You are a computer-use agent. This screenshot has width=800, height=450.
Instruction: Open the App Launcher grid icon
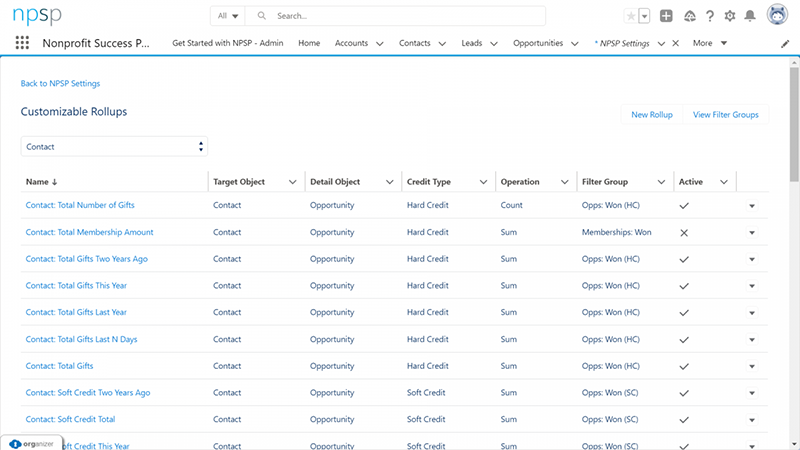tap(22, 43)
